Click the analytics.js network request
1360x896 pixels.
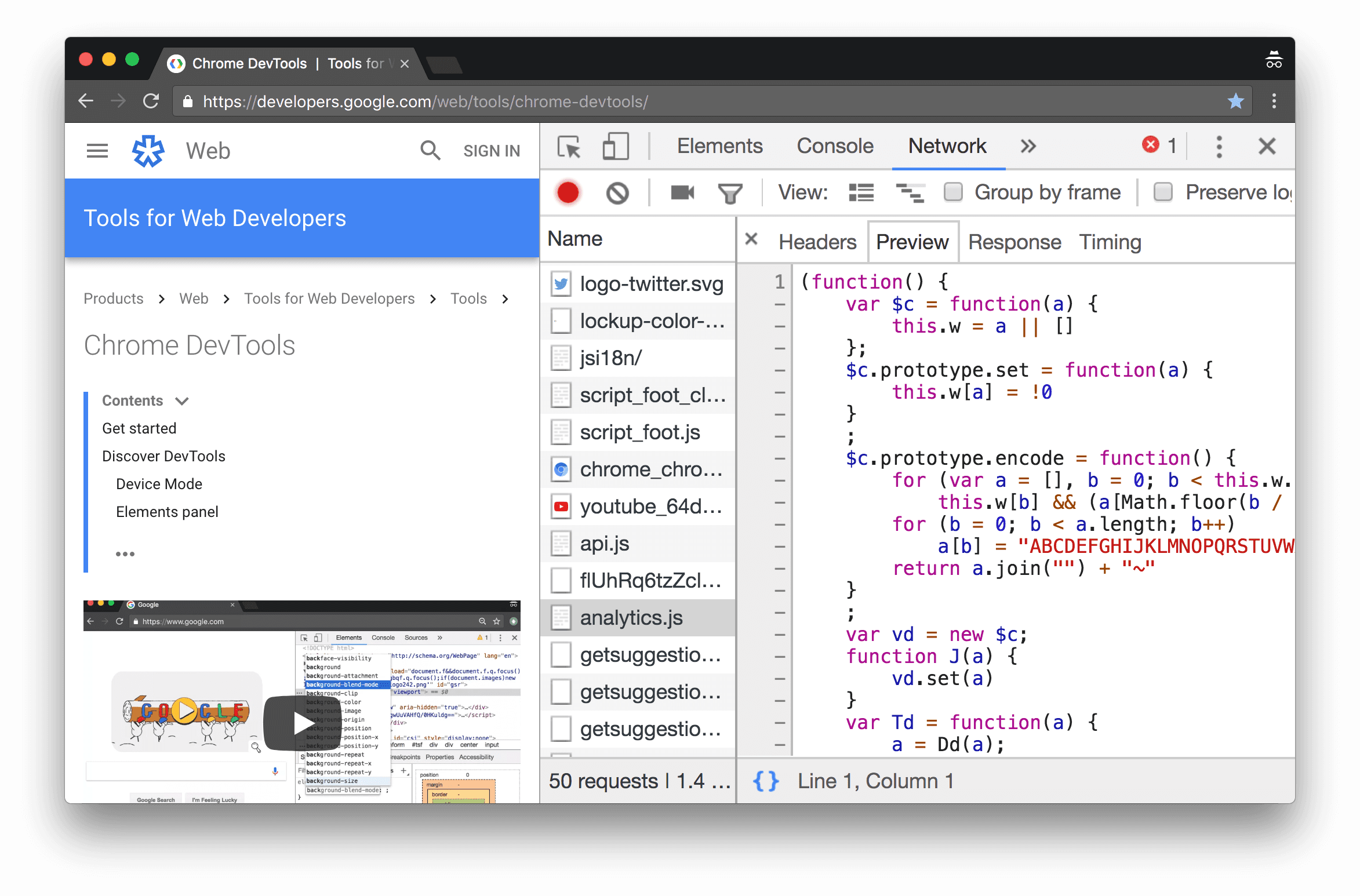[x=633, y=618]
